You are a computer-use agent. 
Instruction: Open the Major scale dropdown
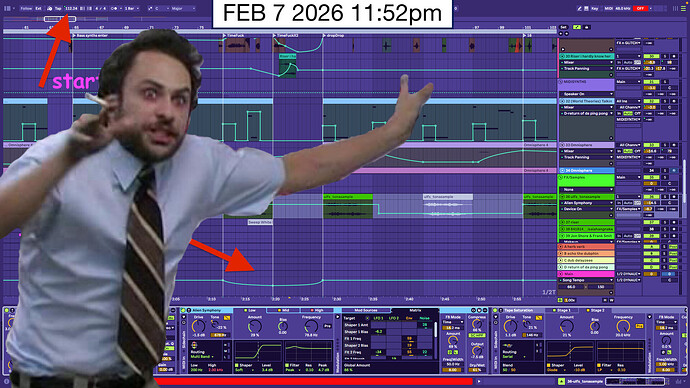(x=183, y=8)
